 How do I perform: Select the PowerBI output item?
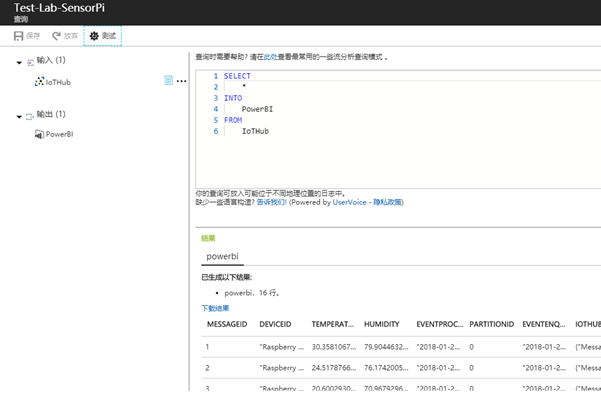pos(59,134)
